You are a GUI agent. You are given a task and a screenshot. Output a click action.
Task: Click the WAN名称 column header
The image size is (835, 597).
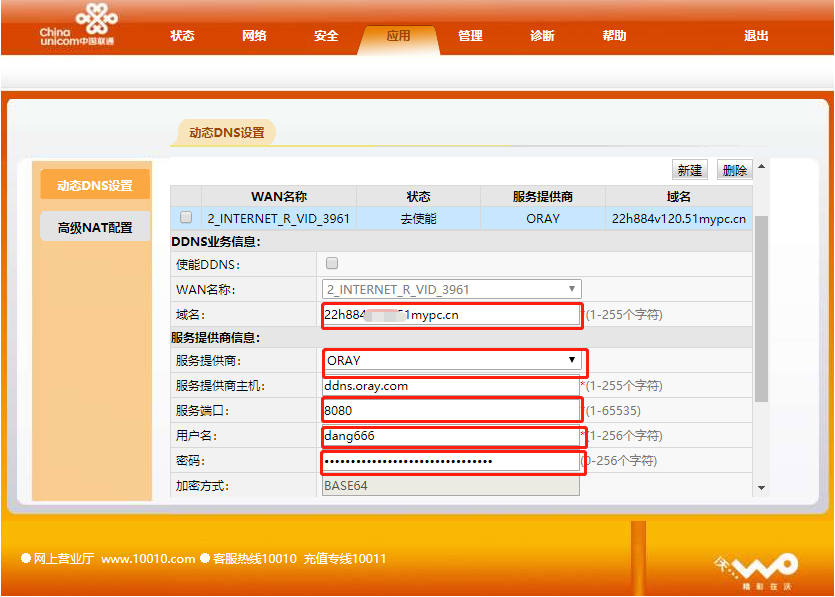click(279, 197)
